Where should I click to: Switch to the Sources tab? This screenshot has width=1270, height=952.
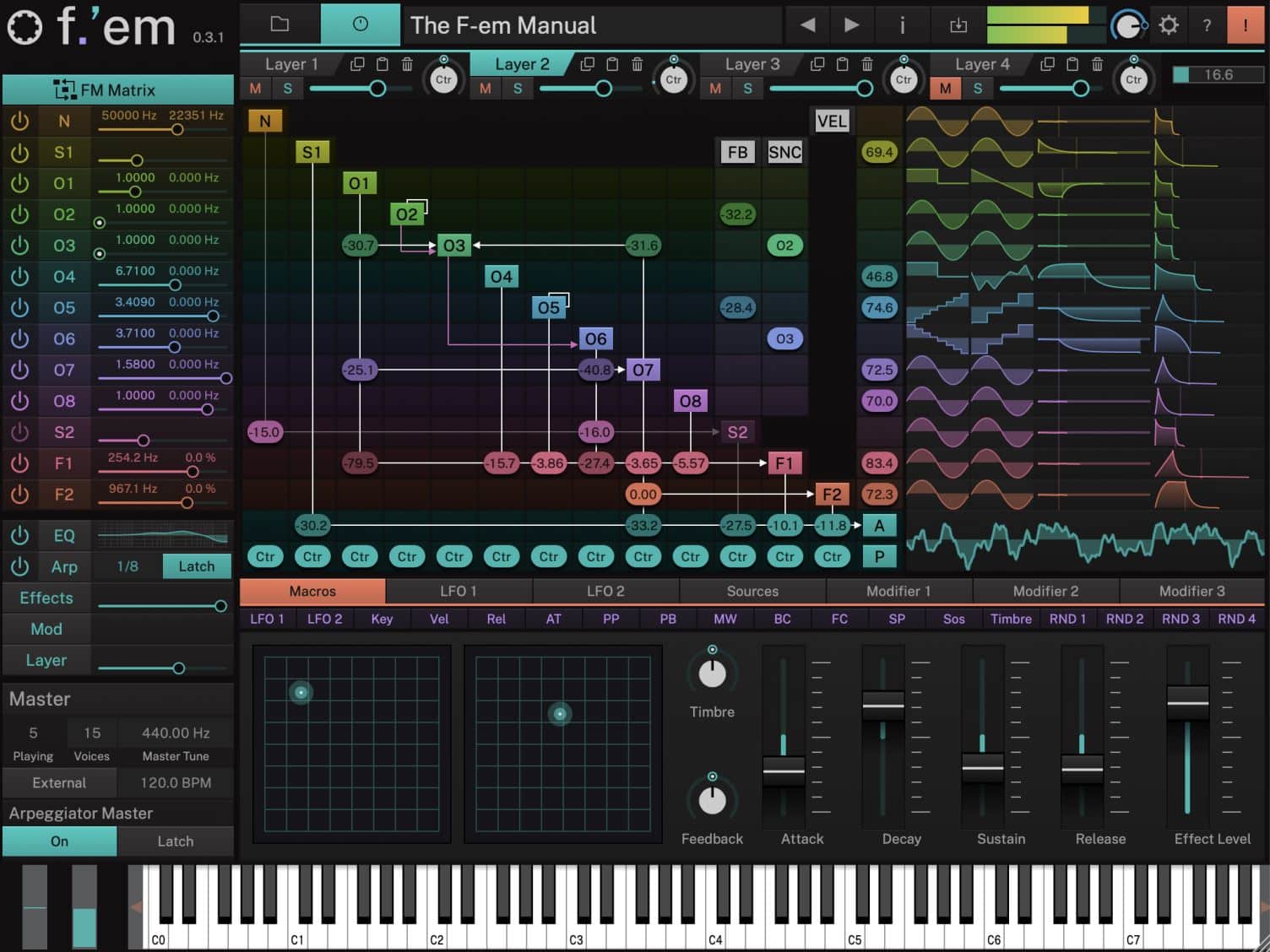[752, 591]
